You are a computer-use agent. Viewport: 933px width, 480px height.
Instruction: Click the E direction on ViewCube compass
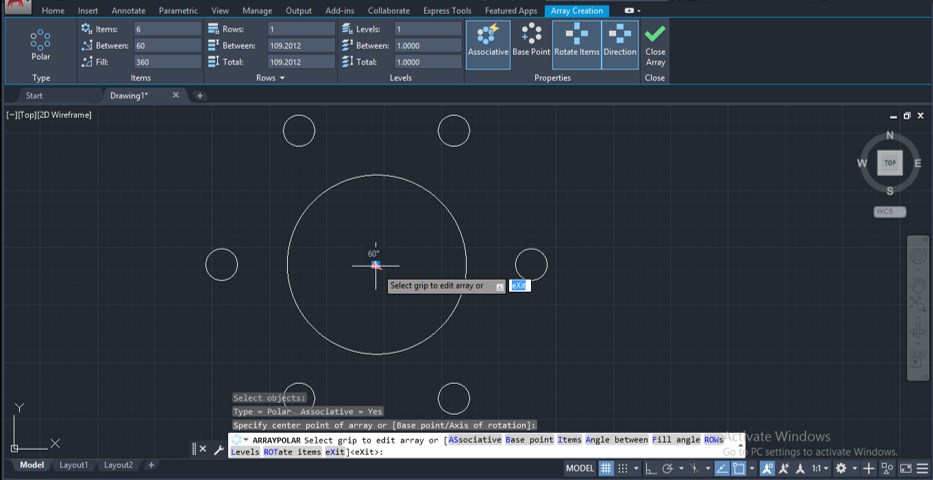click(x=918, y=163)
